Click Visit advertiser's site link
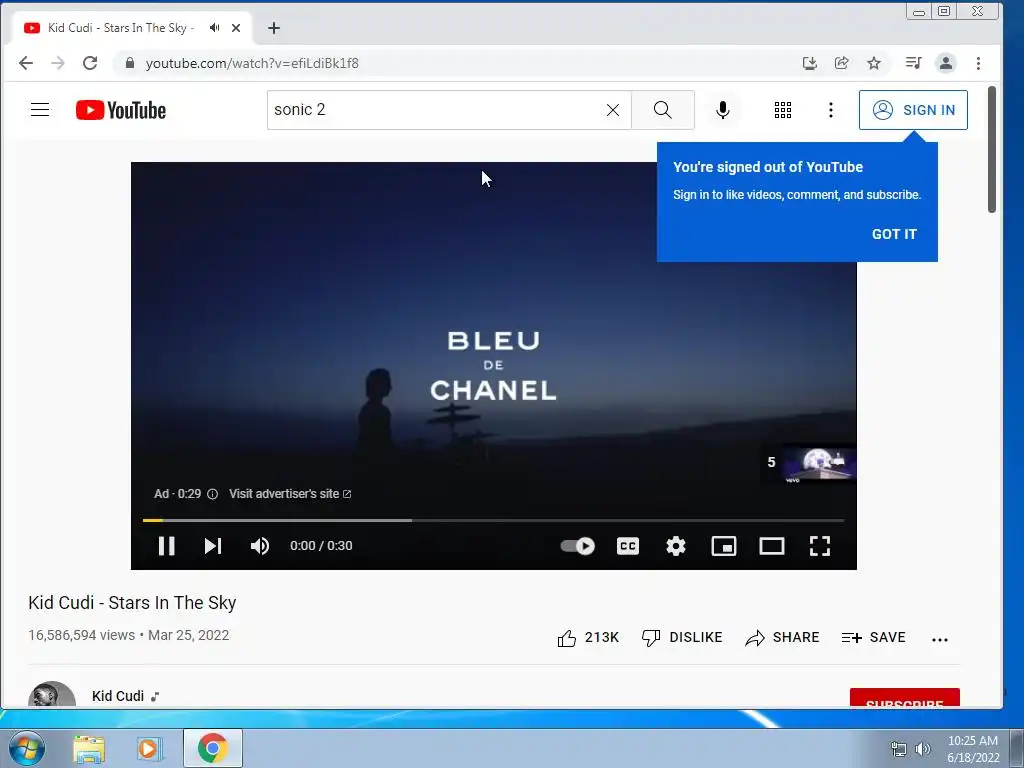 pos(290,494)
